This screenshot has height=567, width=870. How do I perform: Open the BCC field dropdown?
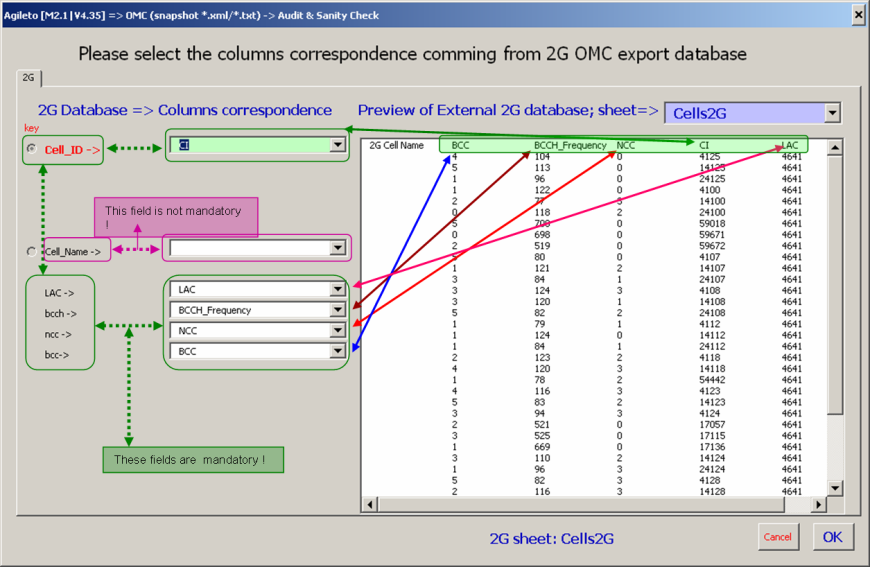[x=337, y=351]
